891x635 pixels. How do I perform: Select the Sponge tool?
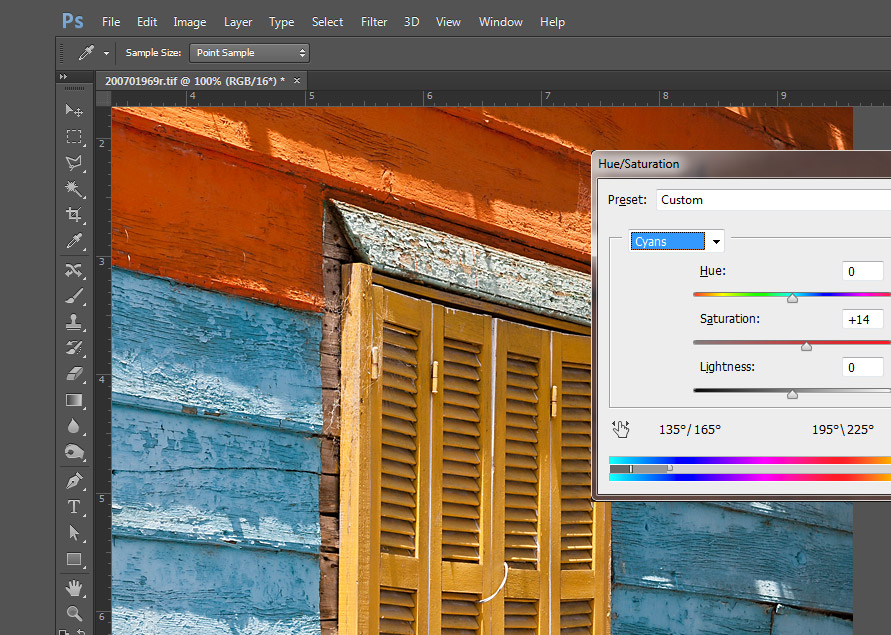point(74,452)
